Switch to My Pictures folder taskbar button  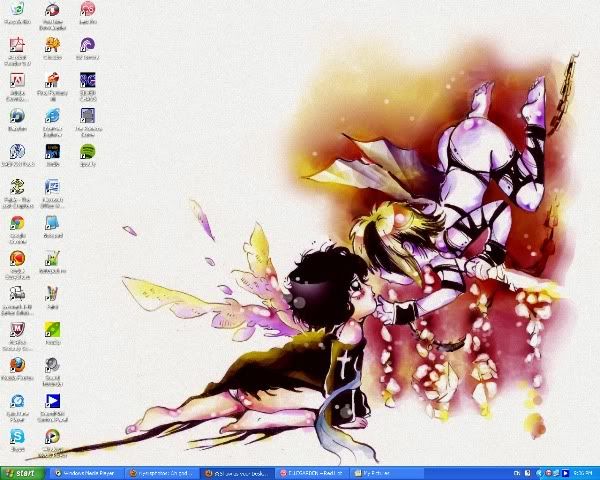point(388,473)
